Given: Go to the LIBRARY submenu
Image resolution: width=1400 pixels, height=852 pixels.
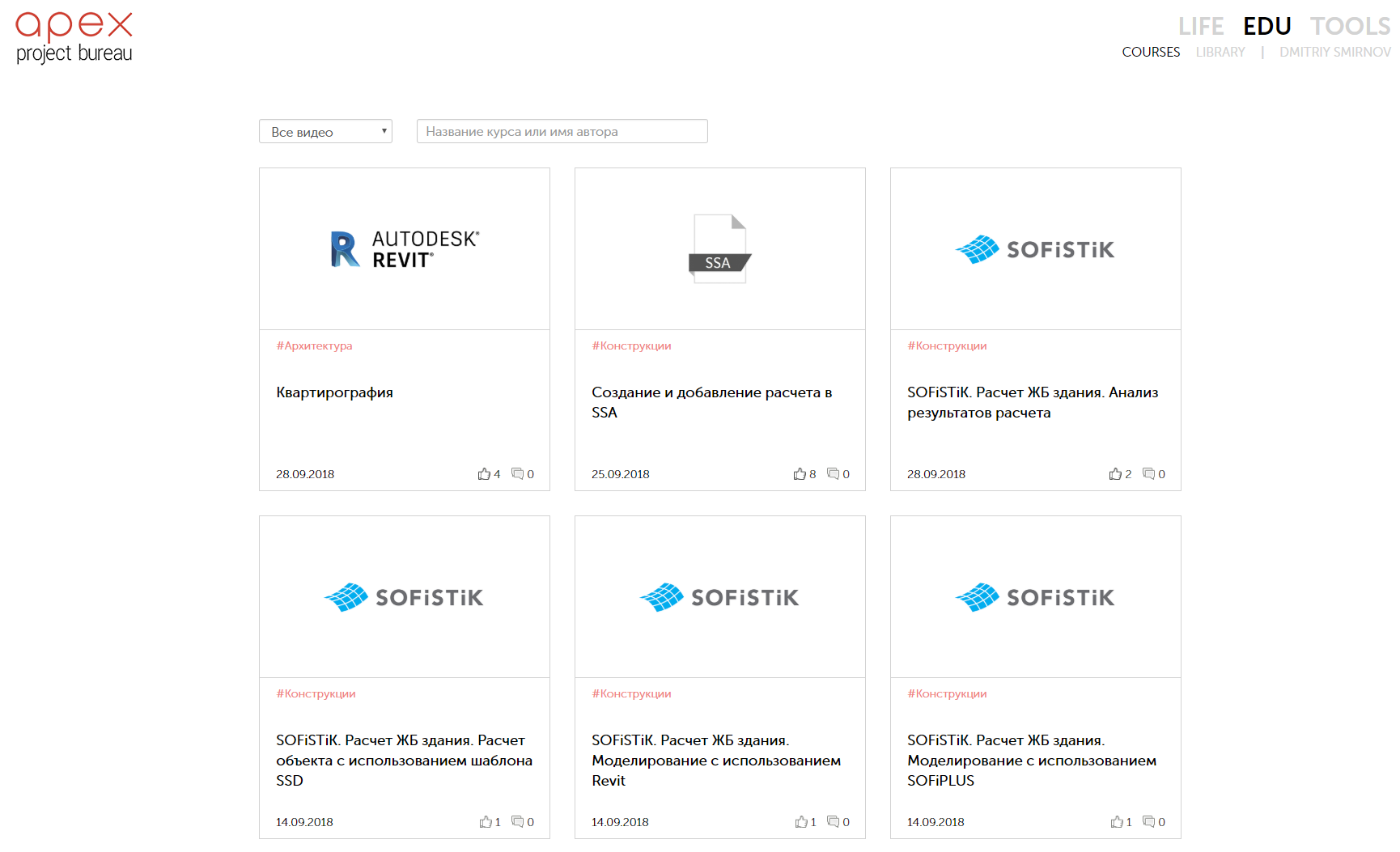Looking at the screenshot, I should pyautogui.click(x=1220, y=53).
